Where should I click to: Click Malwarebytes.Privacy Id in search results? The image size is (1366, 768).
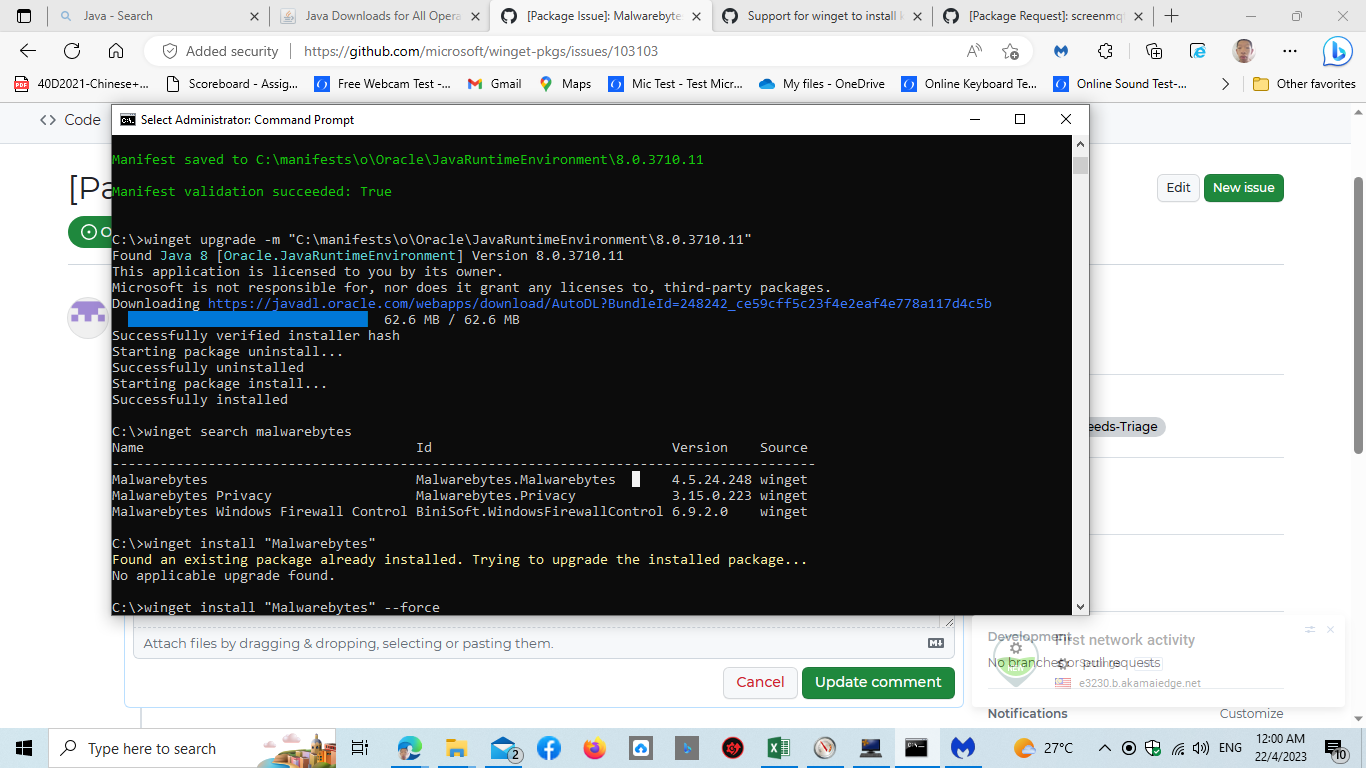[496, 496]
